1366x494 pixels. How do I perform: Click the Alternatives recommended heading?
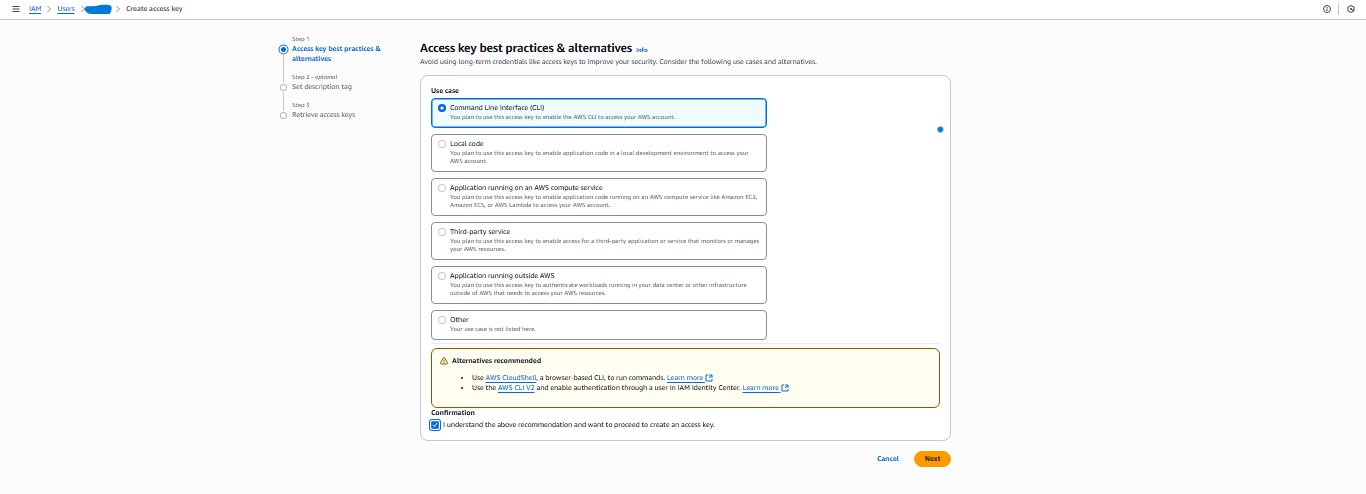tap(496, 360)
